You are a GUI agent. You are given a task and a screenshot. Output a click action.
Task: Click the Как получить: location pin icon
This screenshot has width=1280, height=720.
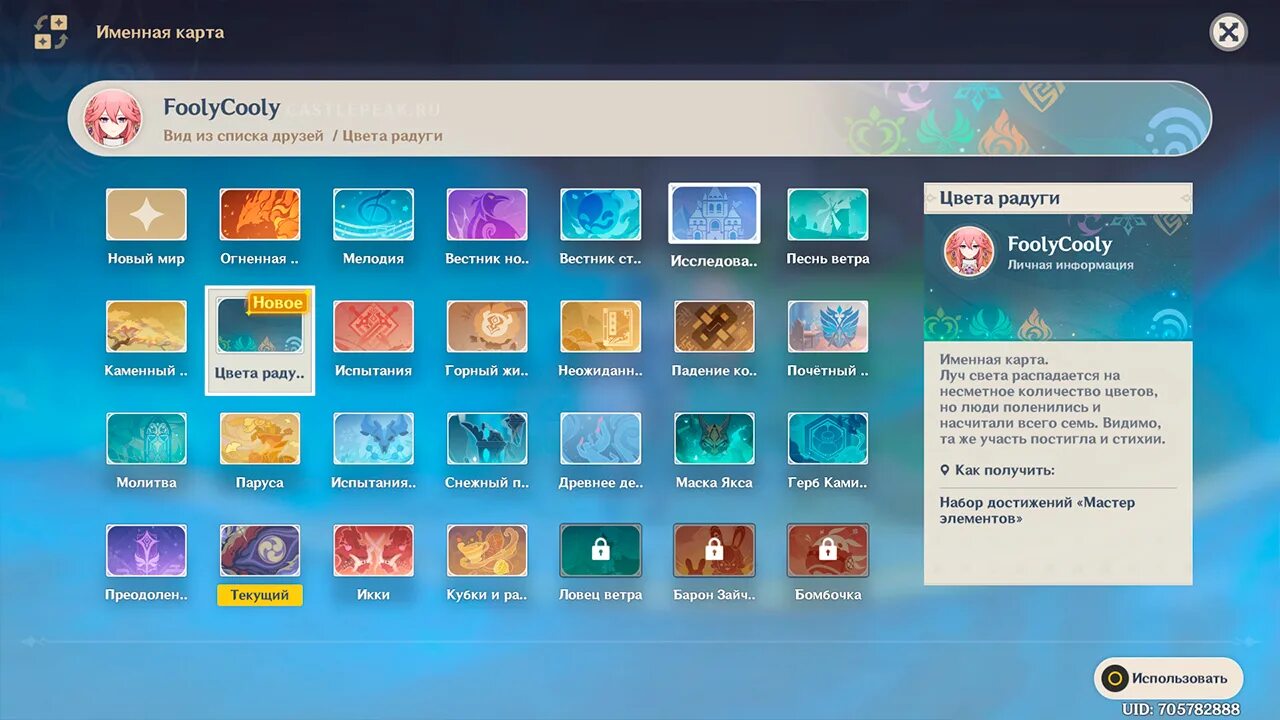click(945, 470)
